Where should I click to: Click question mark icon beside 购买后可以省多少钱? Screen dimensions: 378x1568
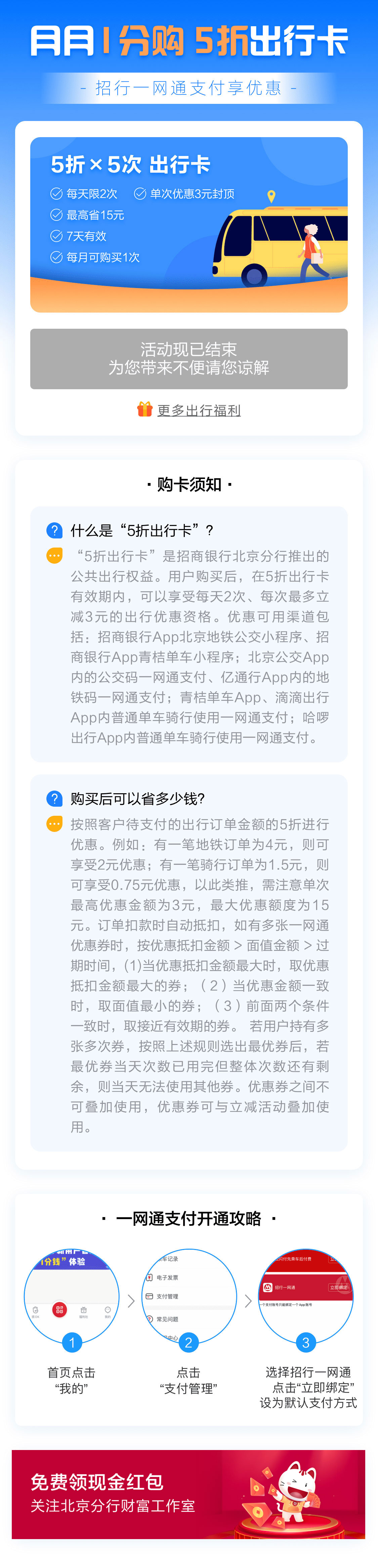point(54,798)
